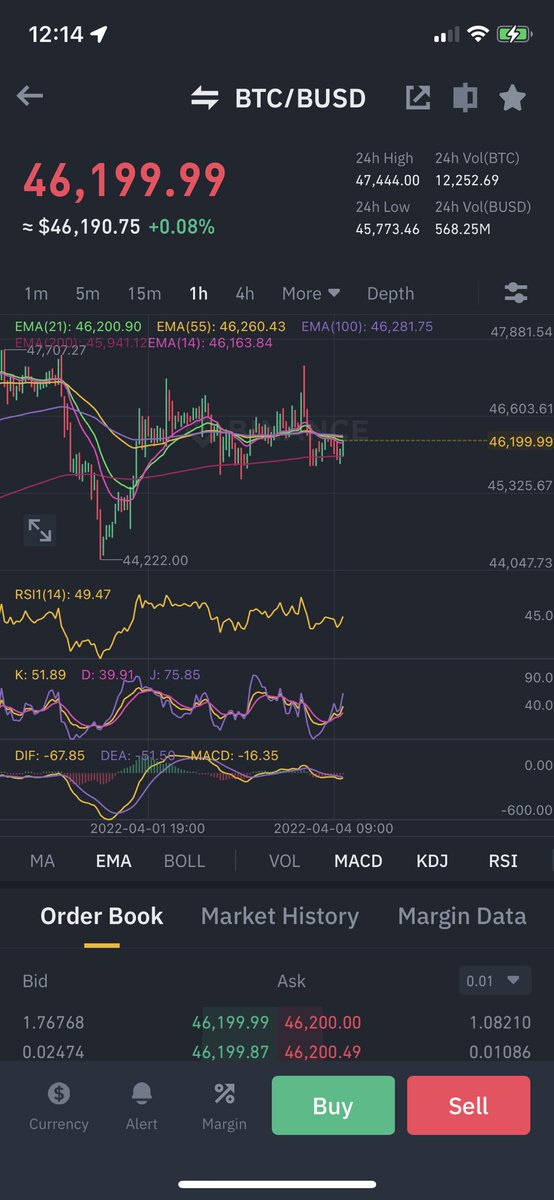Tap the 44,222.00 low marker on chart
This screenshot has width=554, height=1200.
[155, 561]
